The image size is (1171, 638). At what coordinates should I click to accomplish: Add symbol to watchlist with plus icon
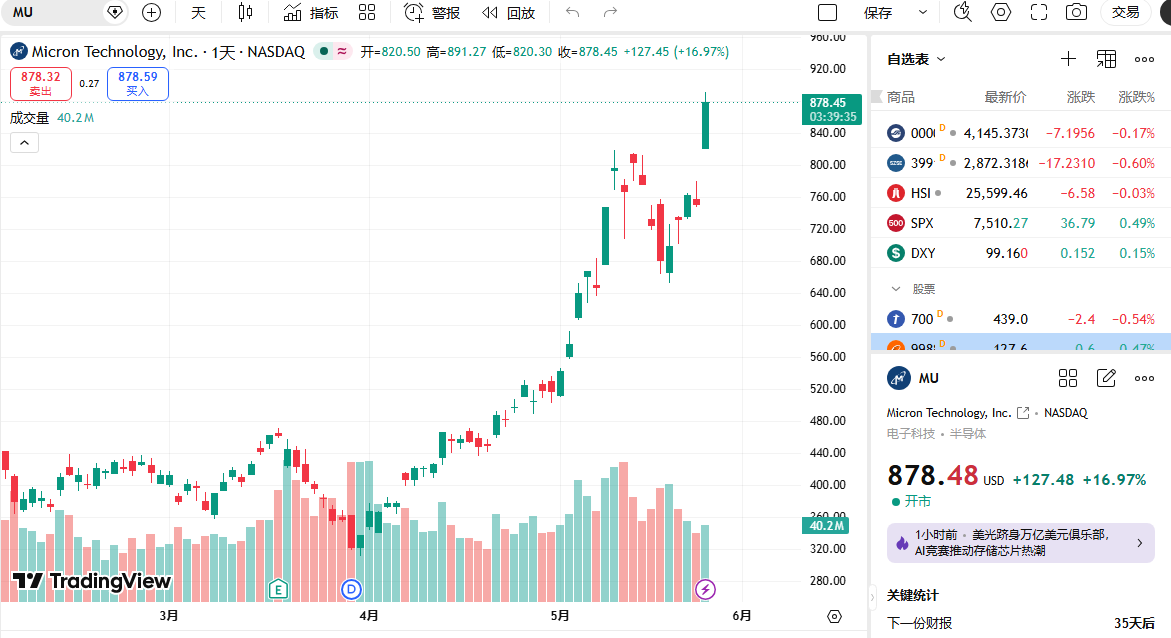tap(1069, 59)
